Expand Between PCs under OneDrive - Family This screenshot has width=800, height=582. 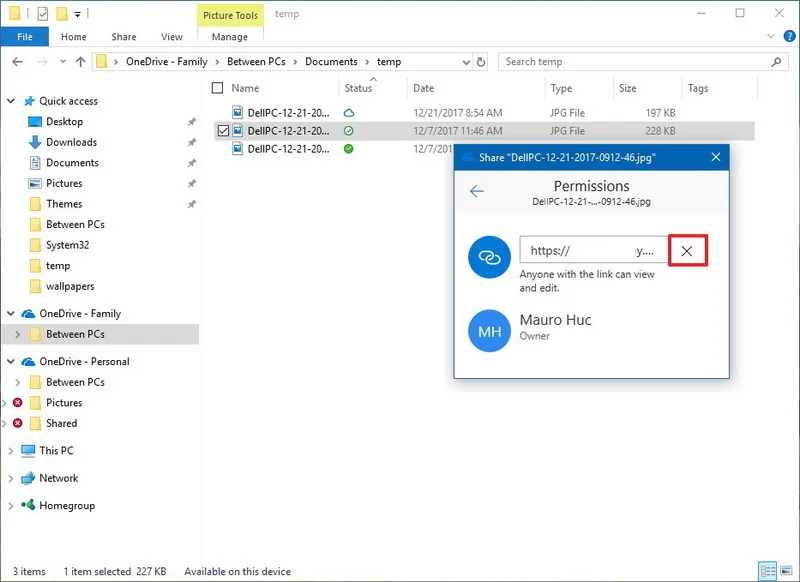pos(18,334)
